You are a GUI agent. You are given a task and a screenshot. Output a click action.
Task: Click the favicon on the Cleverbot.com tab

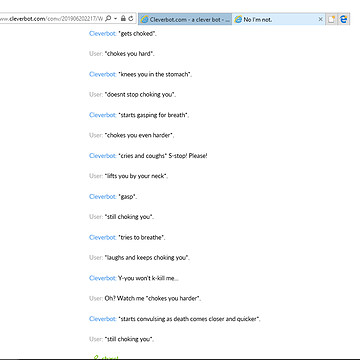coord(145,19)
